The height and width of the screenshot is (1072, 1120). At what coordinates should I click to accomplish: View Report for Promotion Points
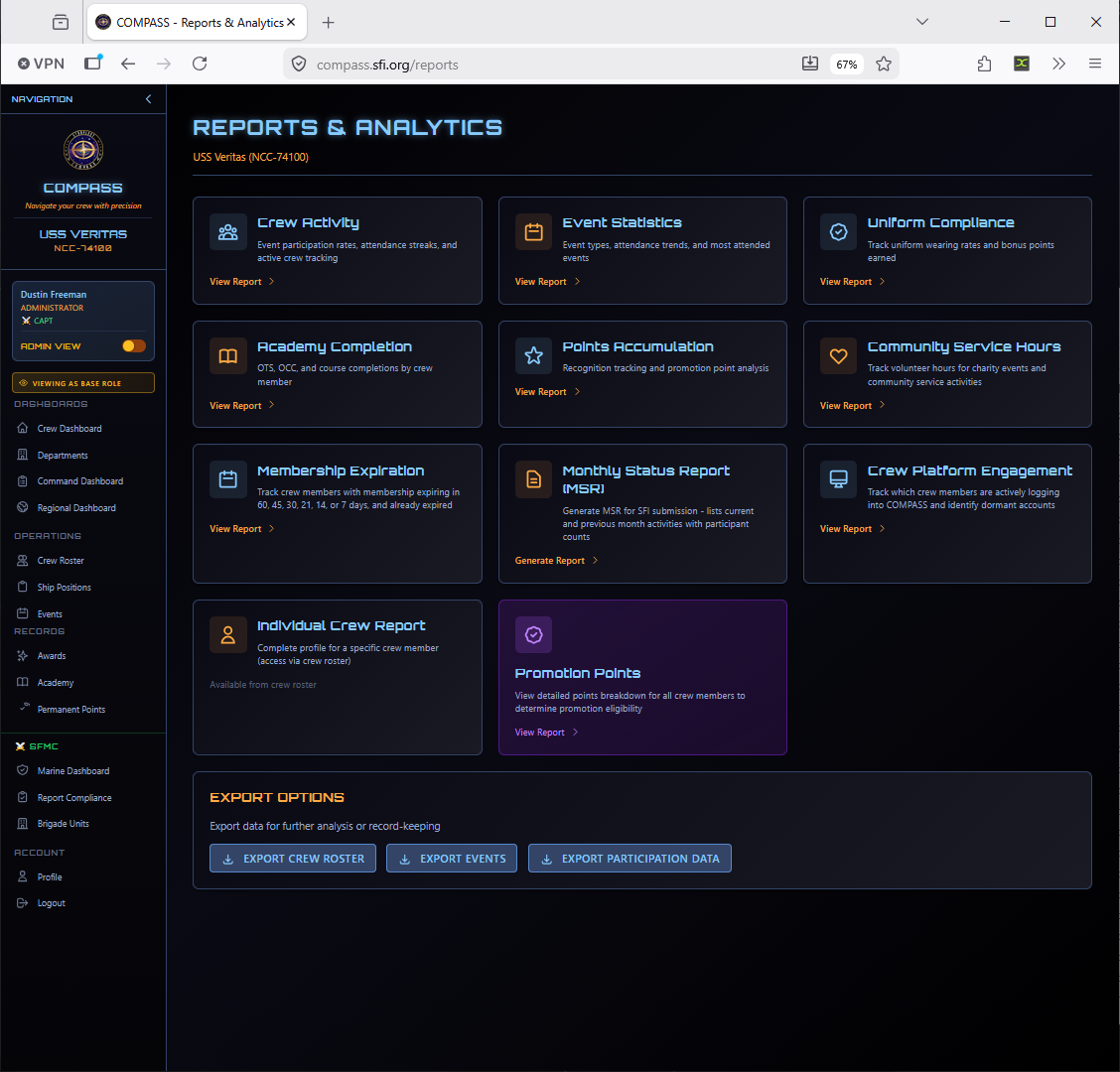pyautogui.click(x=546, y=733)
